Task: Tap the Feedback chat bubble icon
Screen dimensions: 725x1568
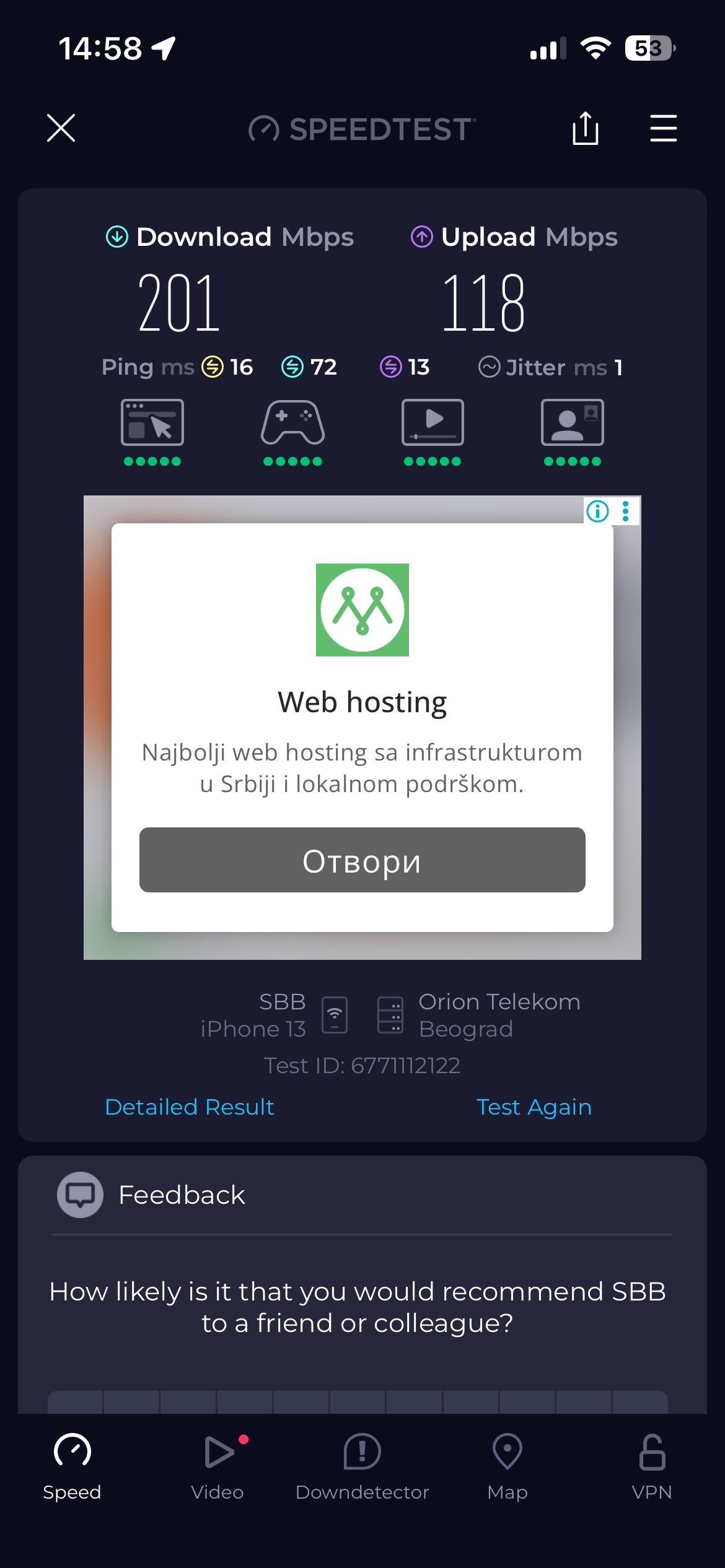Action: pos(81,1195)
